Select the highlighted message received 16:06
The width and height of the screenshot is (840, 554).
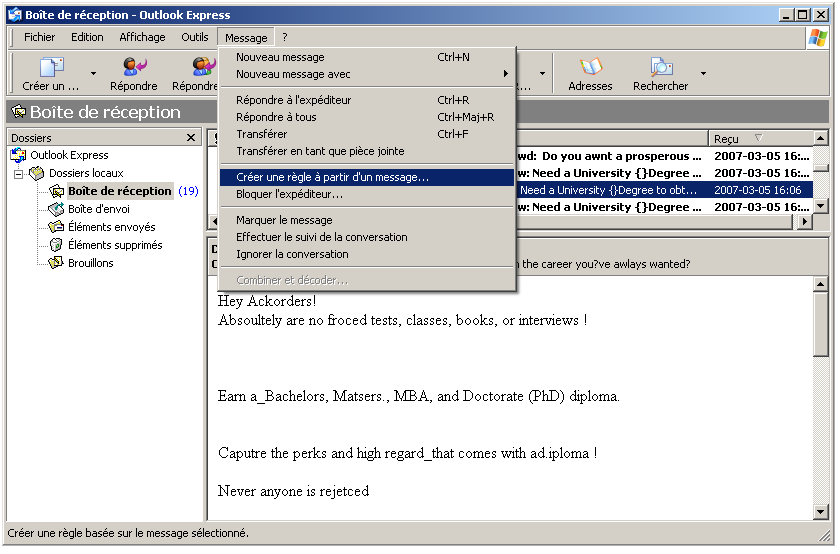coord(664,190)
